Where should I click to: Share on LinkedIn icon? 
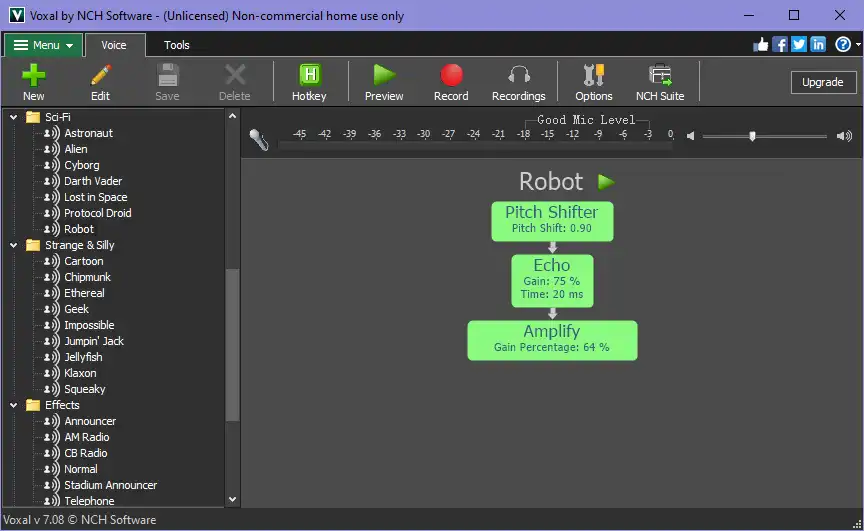[x=818, y=45]
